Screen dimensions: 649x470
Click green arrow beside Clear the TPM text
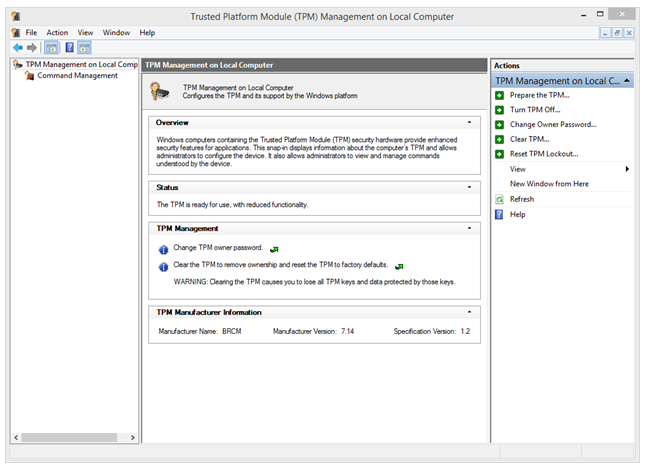click(399, 266)
